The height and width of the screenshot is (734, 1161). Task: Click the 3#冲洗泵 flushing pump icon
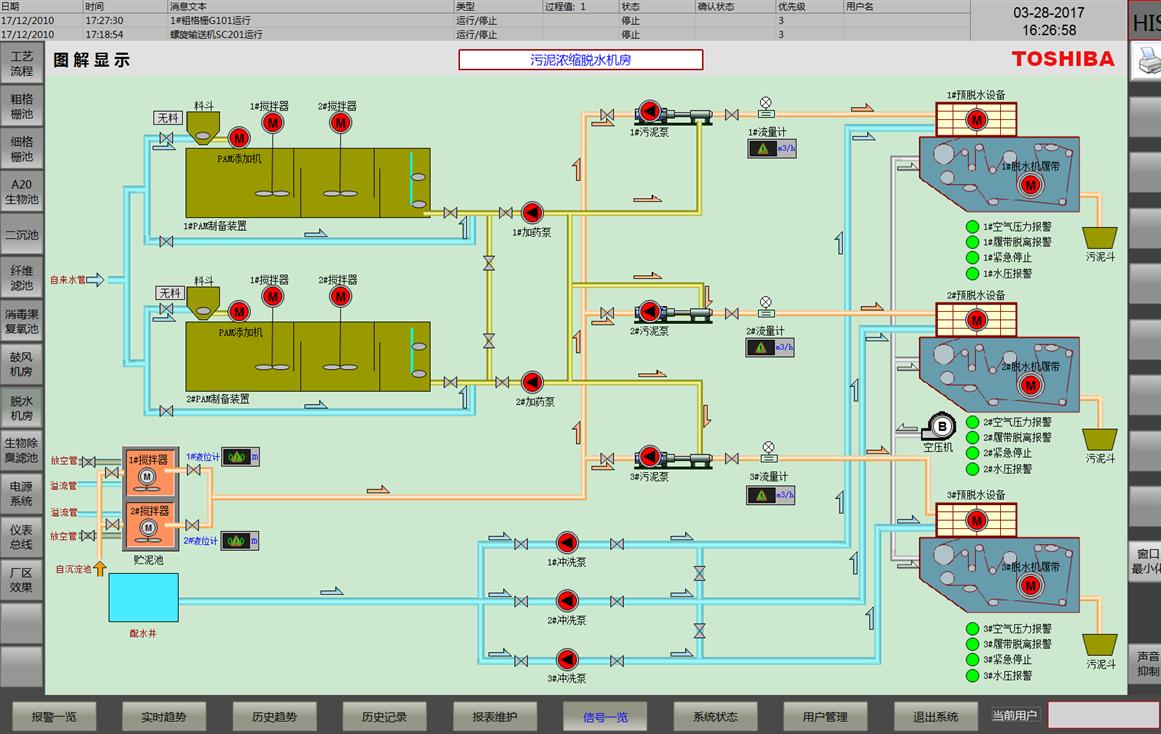coord(567,659)
